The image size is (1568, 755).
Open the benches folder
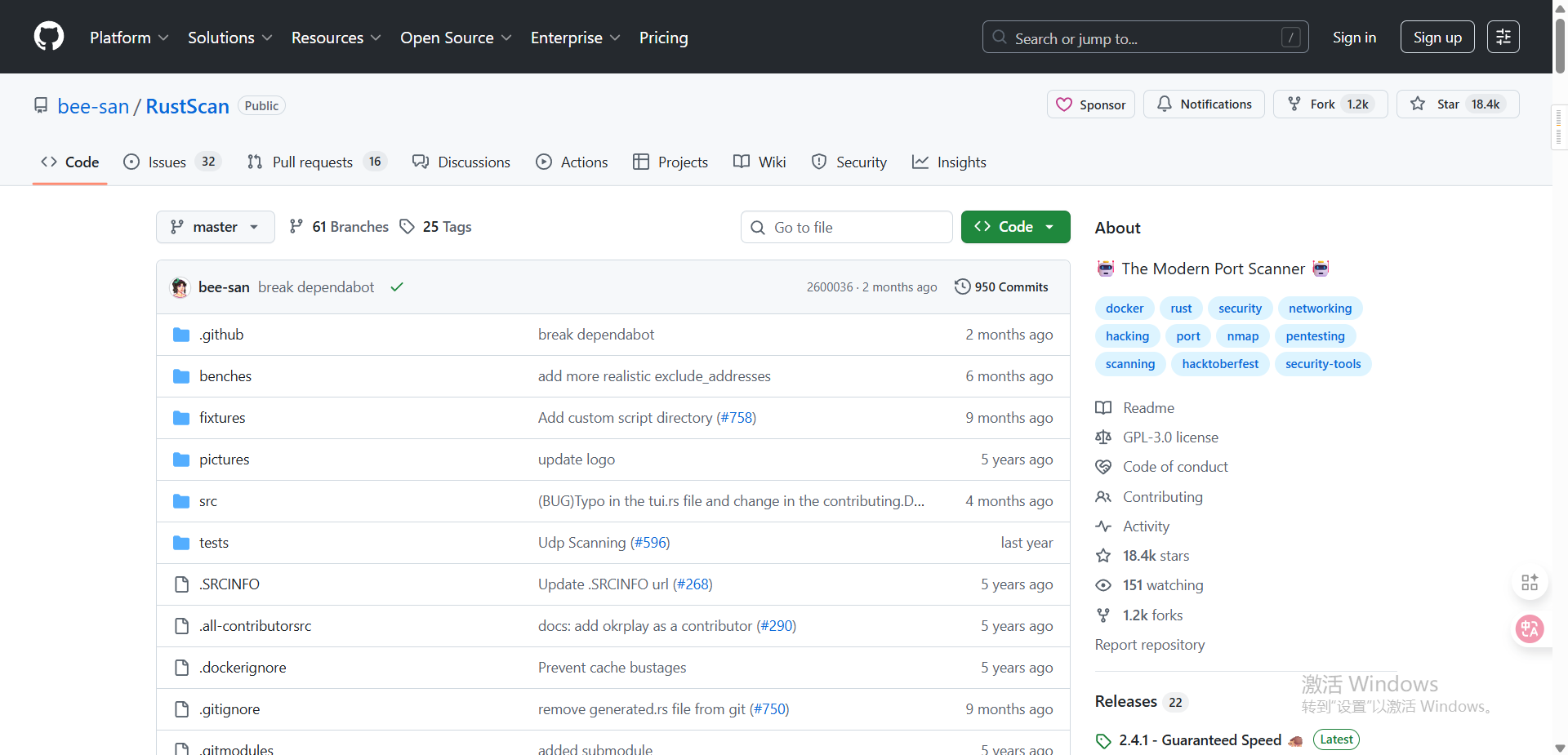pyautogui.click(x=225, y=376)
